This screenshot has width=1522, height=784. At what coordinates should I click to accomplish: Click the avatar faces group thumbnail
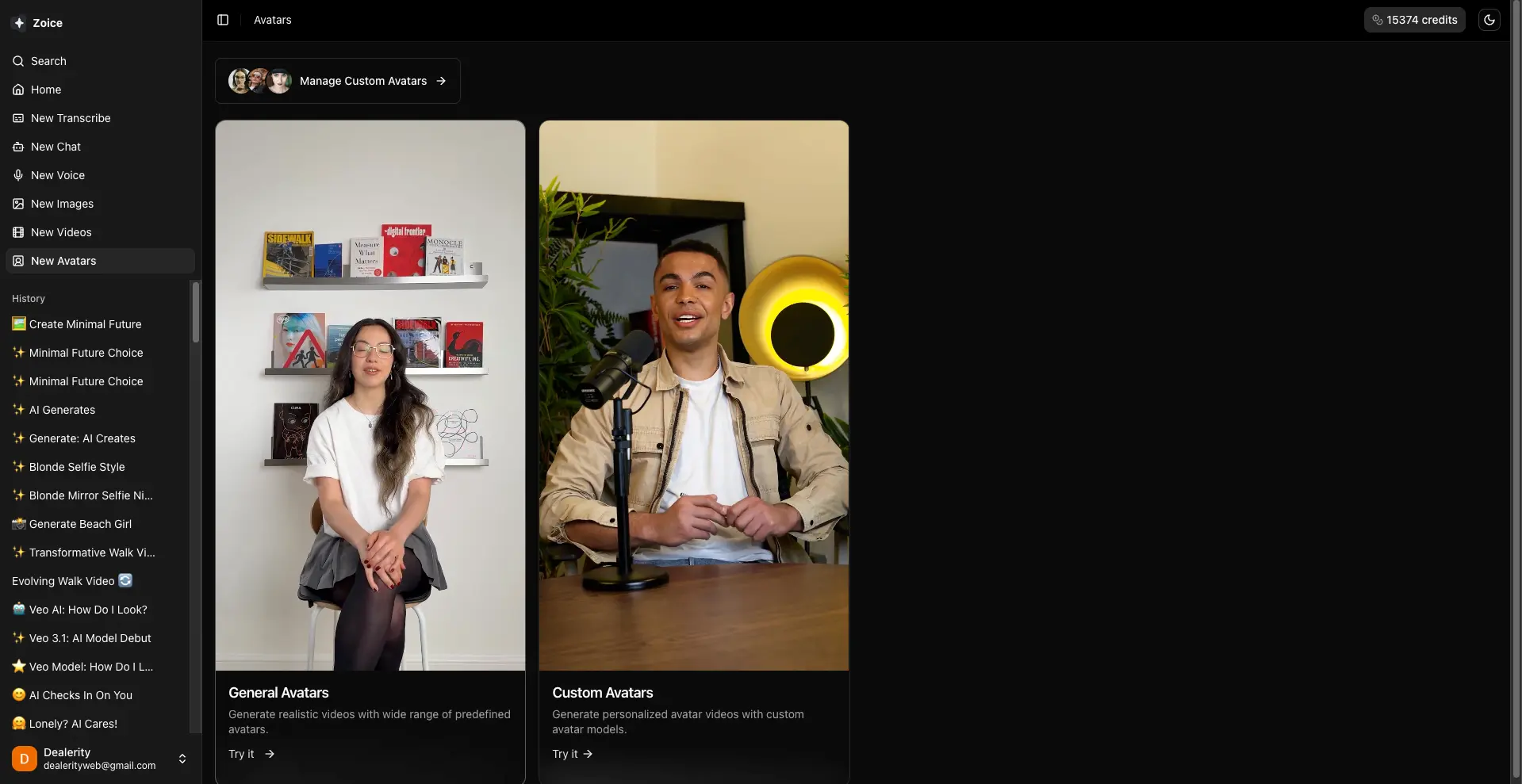[260, 81]
